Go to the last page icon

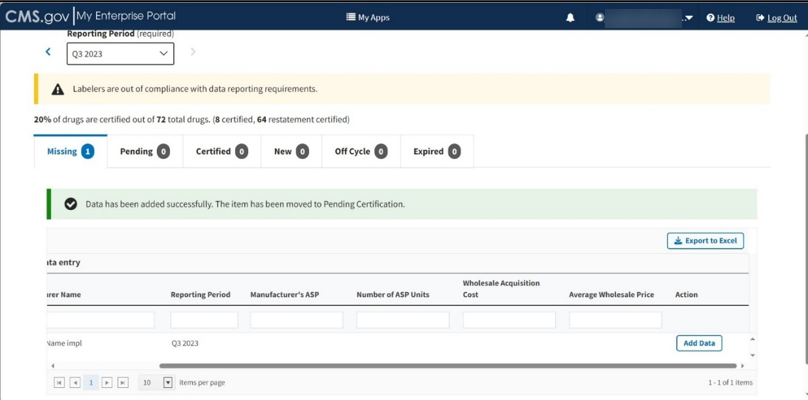[x=123, y=383]
